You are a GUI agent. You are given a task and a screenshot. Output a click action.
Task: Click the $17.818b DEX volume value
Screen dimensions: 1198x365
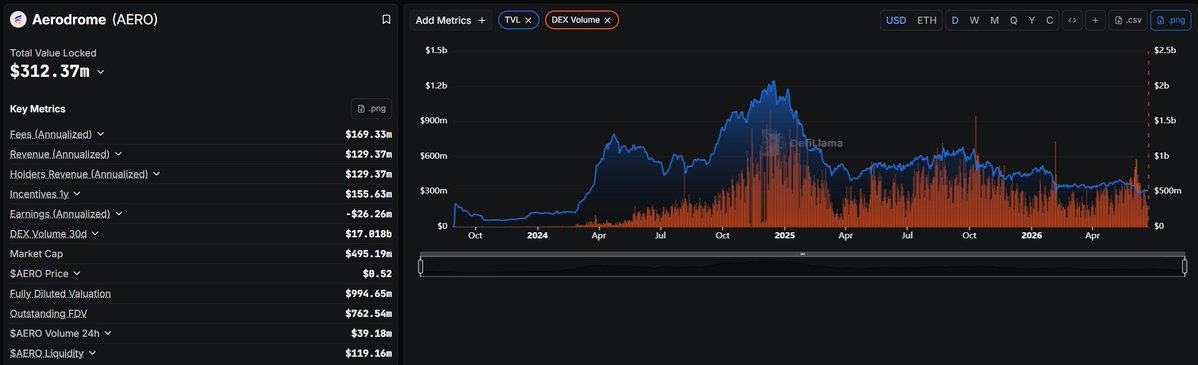click(x=368, y=234)
